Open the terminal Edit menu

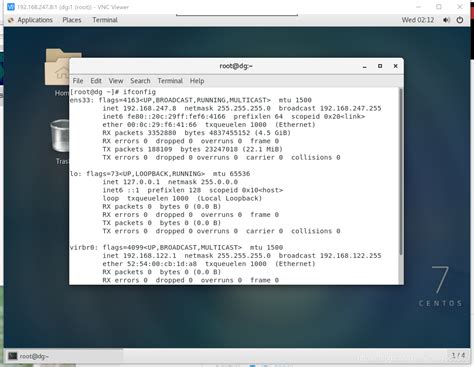click(96, 81)
